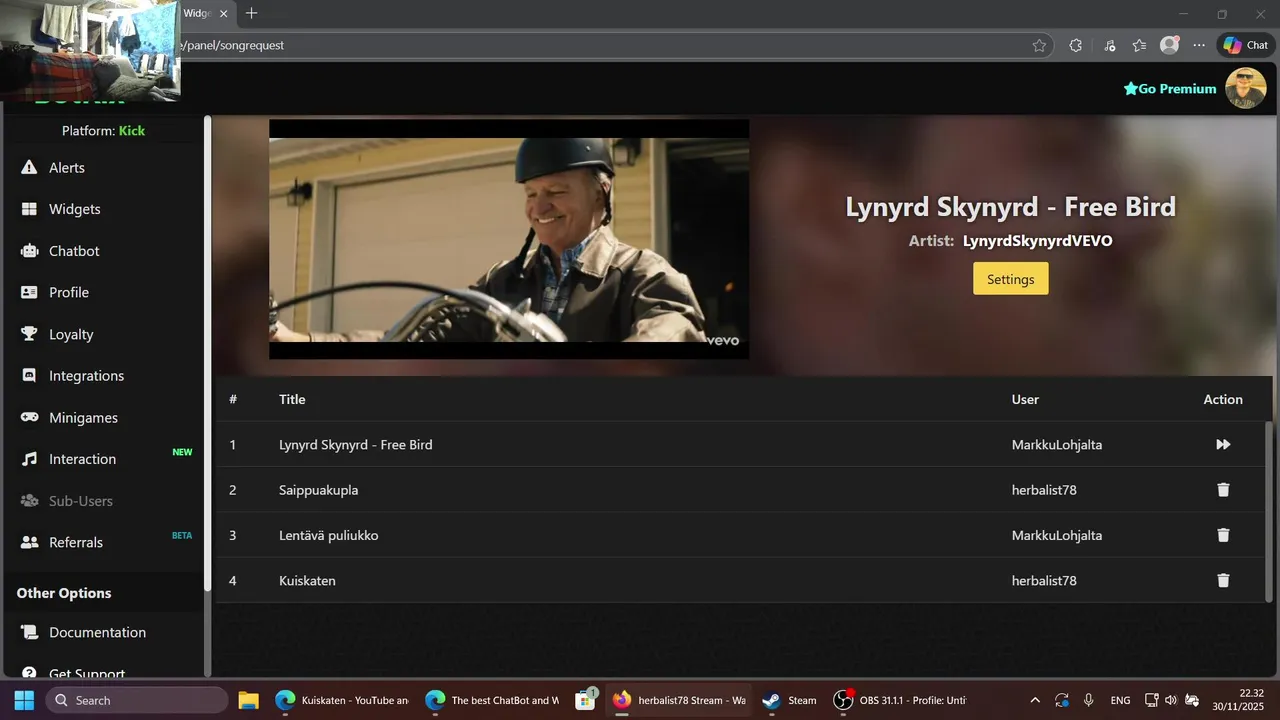
Task: Click the browser address bar
Action: click(x=600, y=45)
